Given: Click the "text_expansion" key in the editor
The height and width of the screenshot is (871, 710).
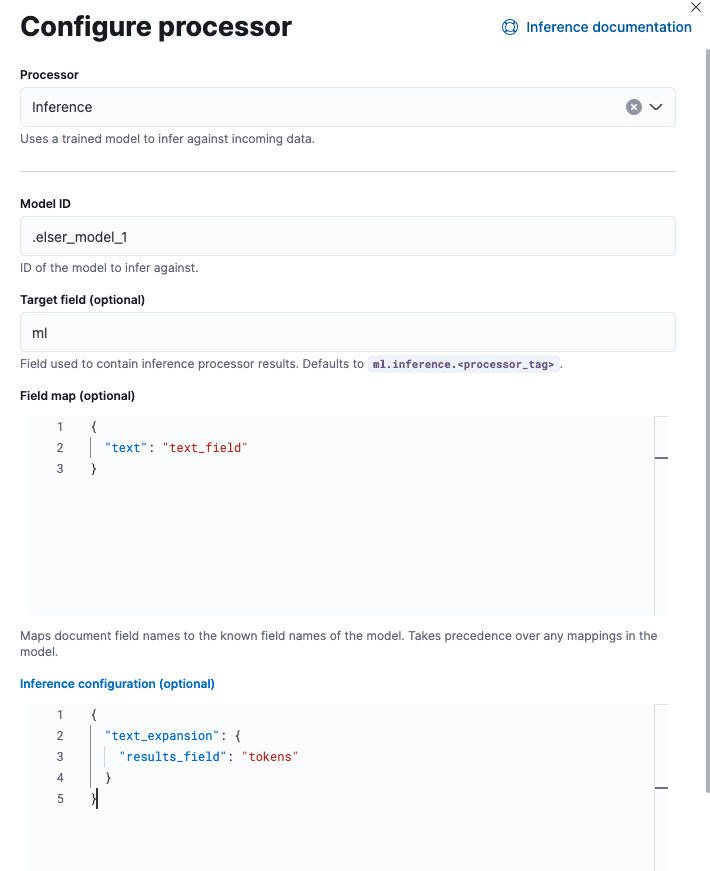Looking at the screenshot, I should (x=160, y=735).
